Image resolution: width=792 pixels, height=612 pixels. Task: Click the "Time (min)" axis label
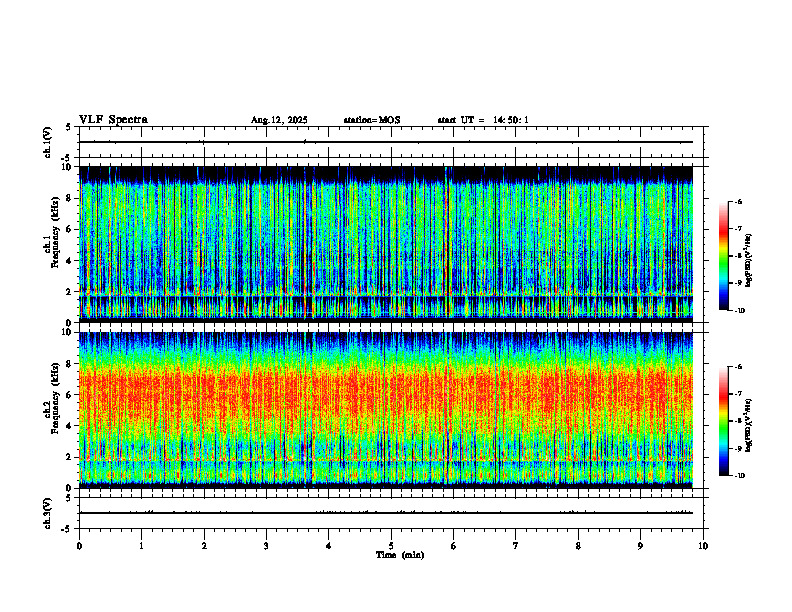[x=400, y=555]
